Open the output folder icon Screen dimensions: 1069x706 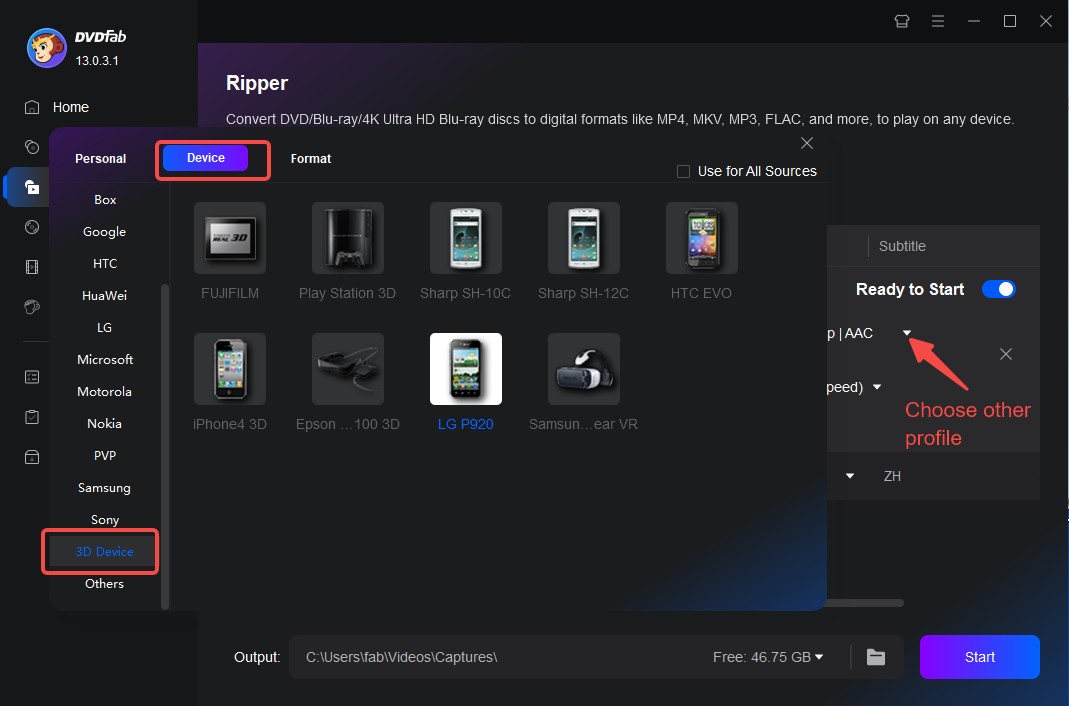click(876, 657)
